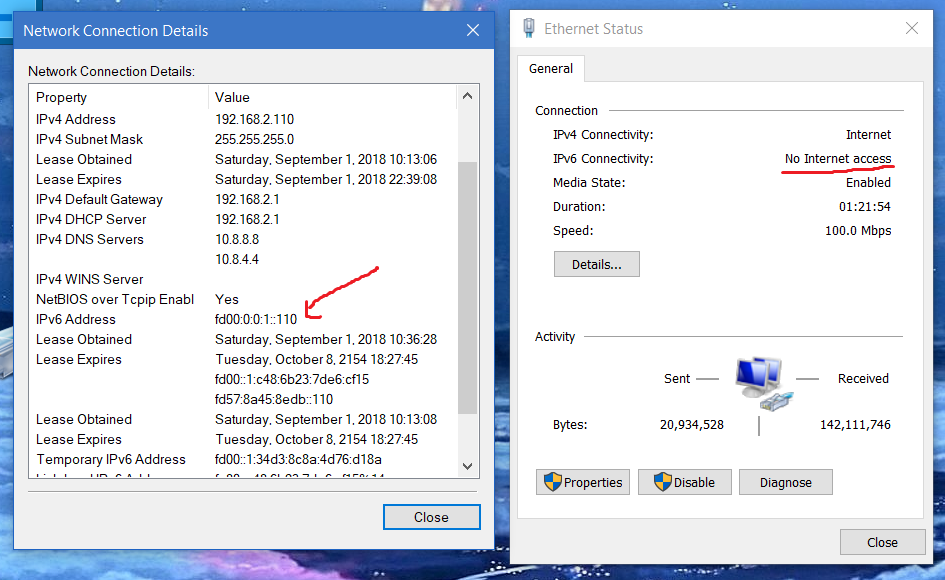Image resolution: width=945 pixels, height=580 pixels.
Task: Click the IPv4 Default Gateway property label
Action: [x=99, y=200]
